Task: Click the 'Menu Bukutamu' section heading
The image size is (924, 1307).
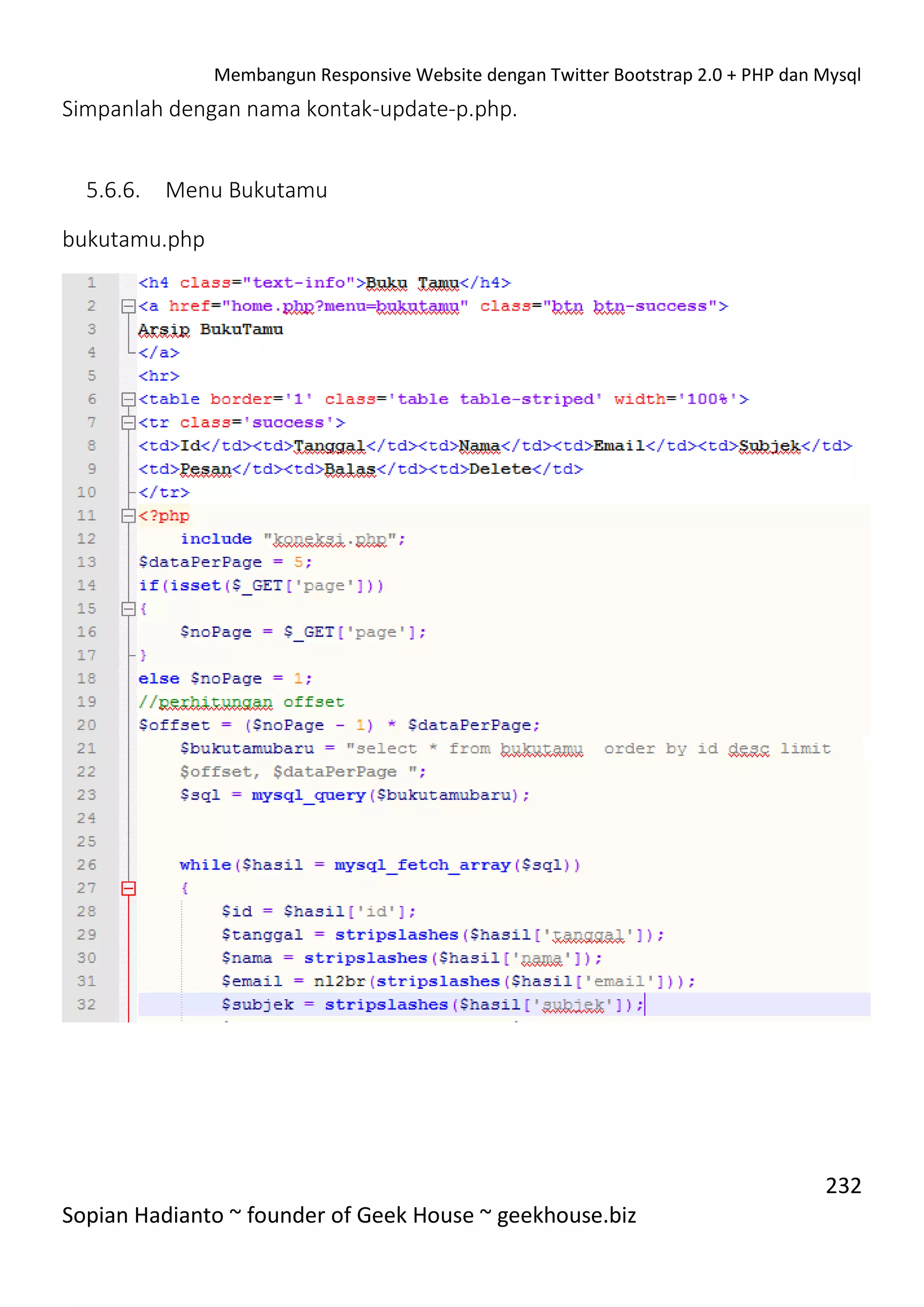Action: click(x=246, y=190)
